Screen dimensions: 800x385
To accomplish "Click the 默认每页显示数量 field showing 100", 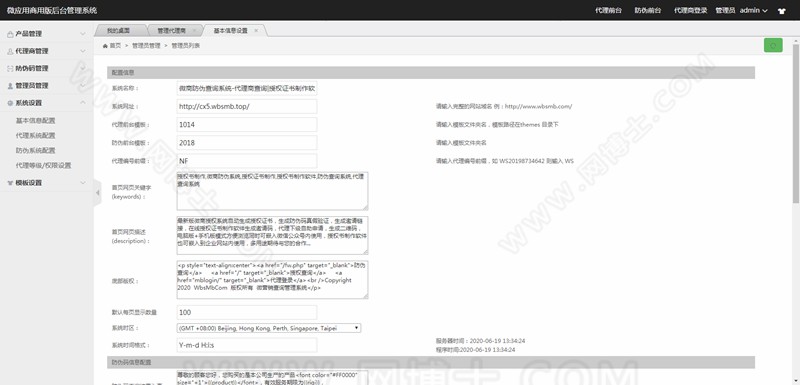I will click(x=247, y=313).
